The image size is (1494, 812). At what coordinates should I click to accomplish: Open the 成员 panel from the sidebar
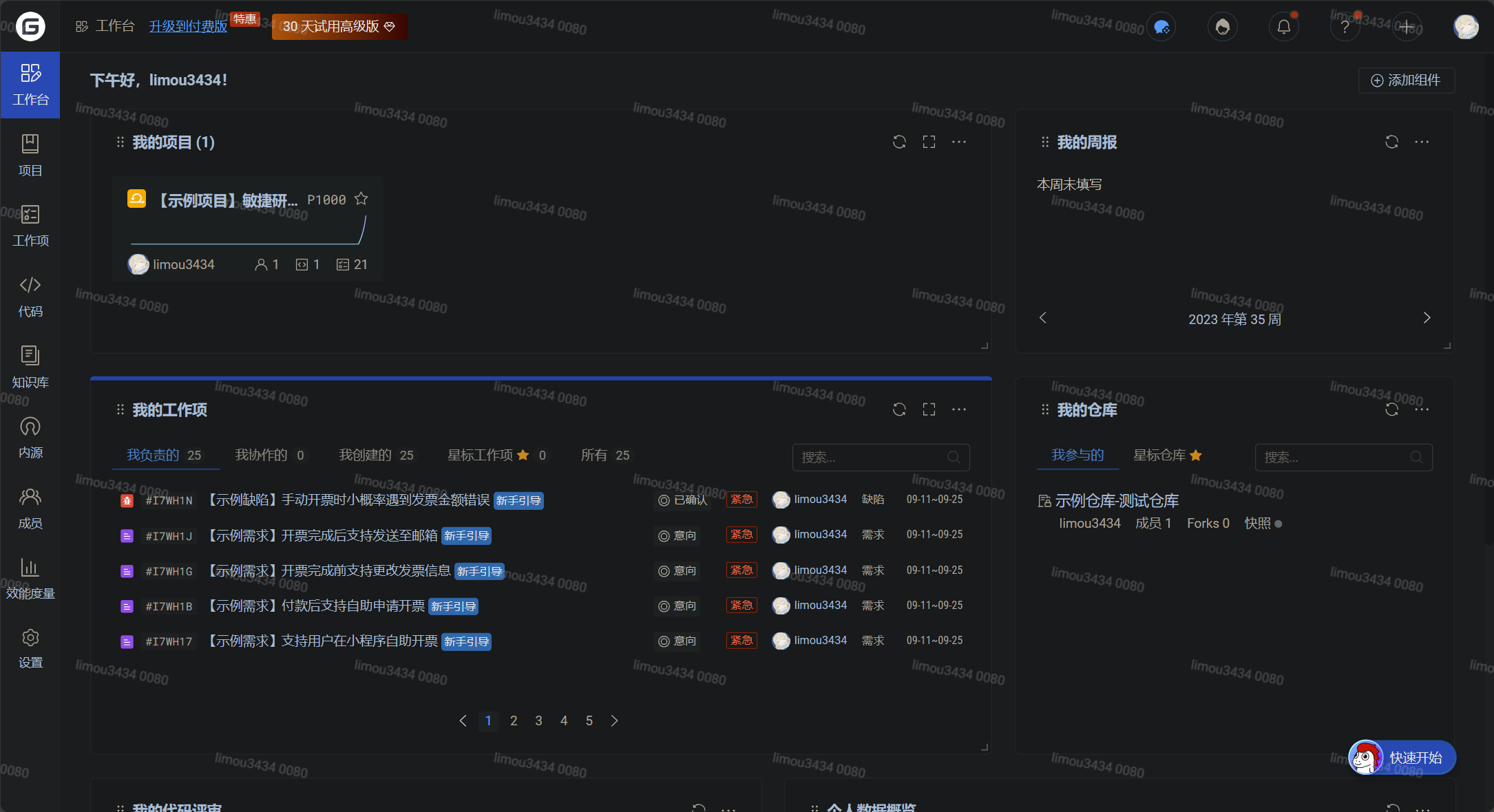[x=30, y=507]
